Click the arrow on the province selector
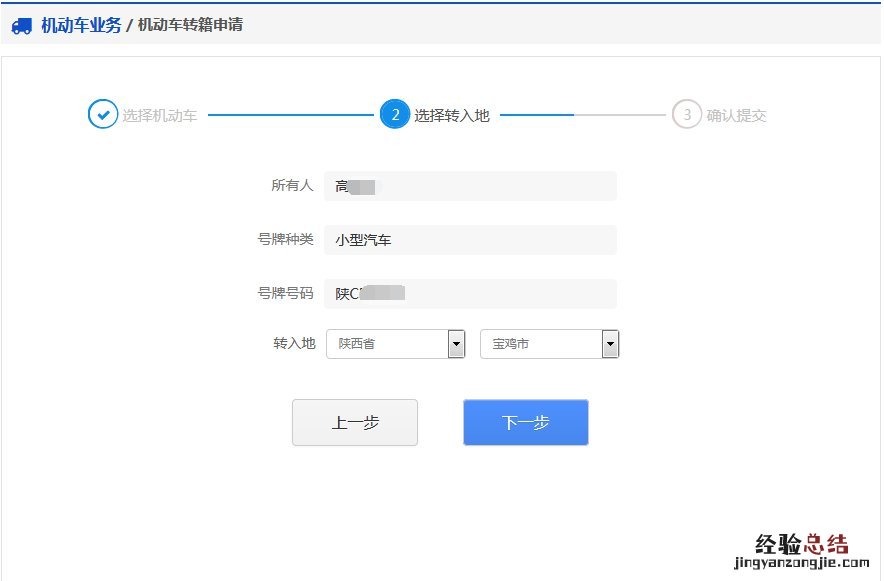The height and width of the screenshot is (581, 884). pos(456,344)
